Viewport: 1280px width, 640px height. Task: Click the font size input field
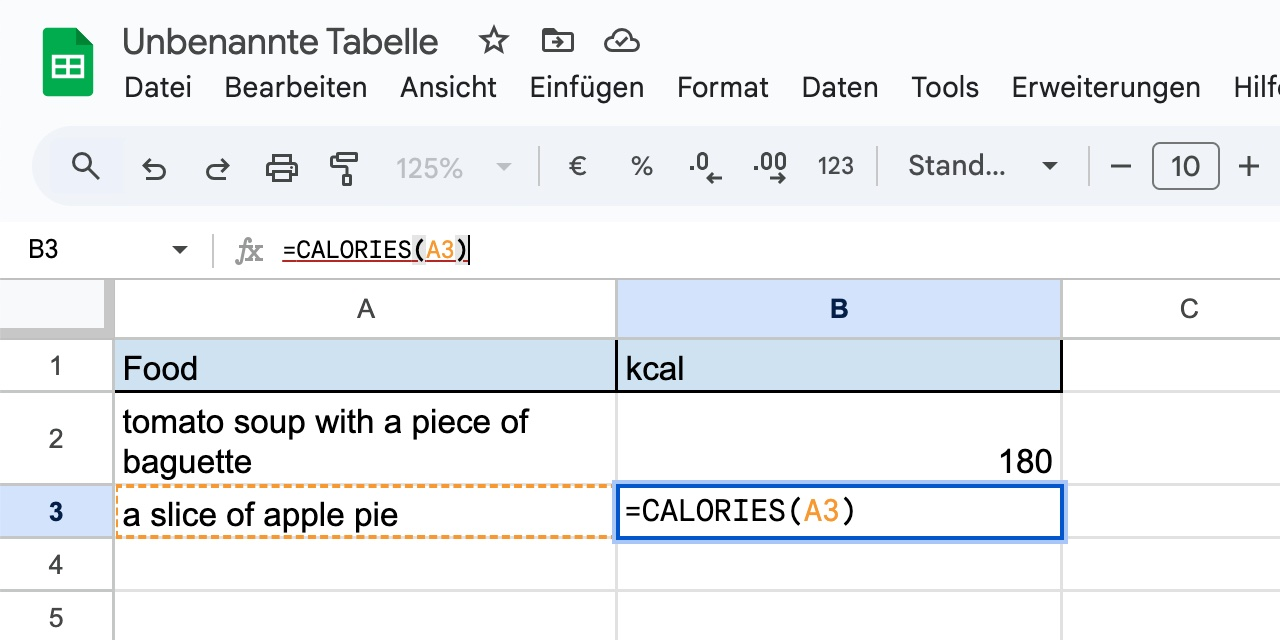1185,166
